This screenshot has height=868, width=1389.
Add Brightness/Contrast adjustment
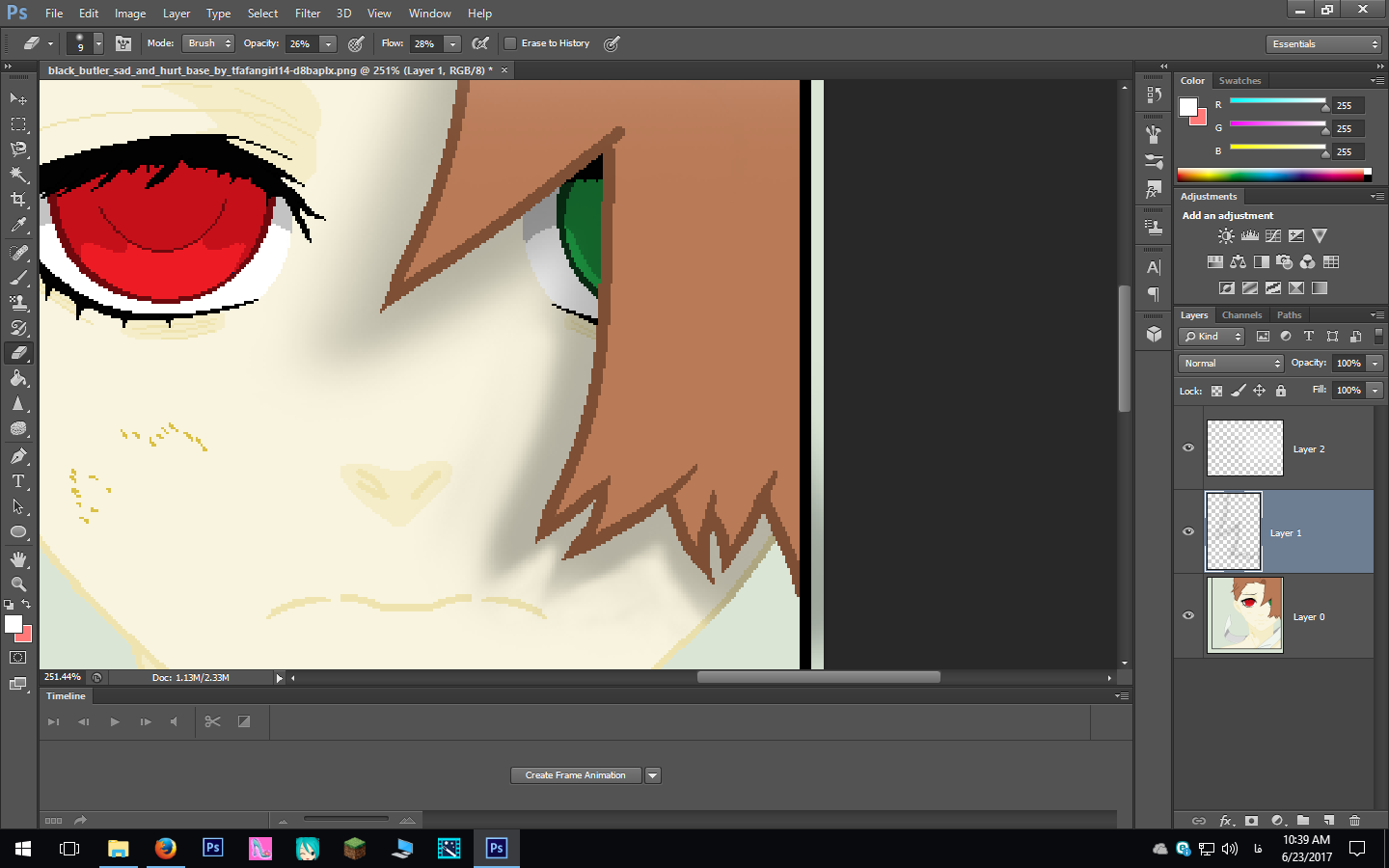[1226, 235]
